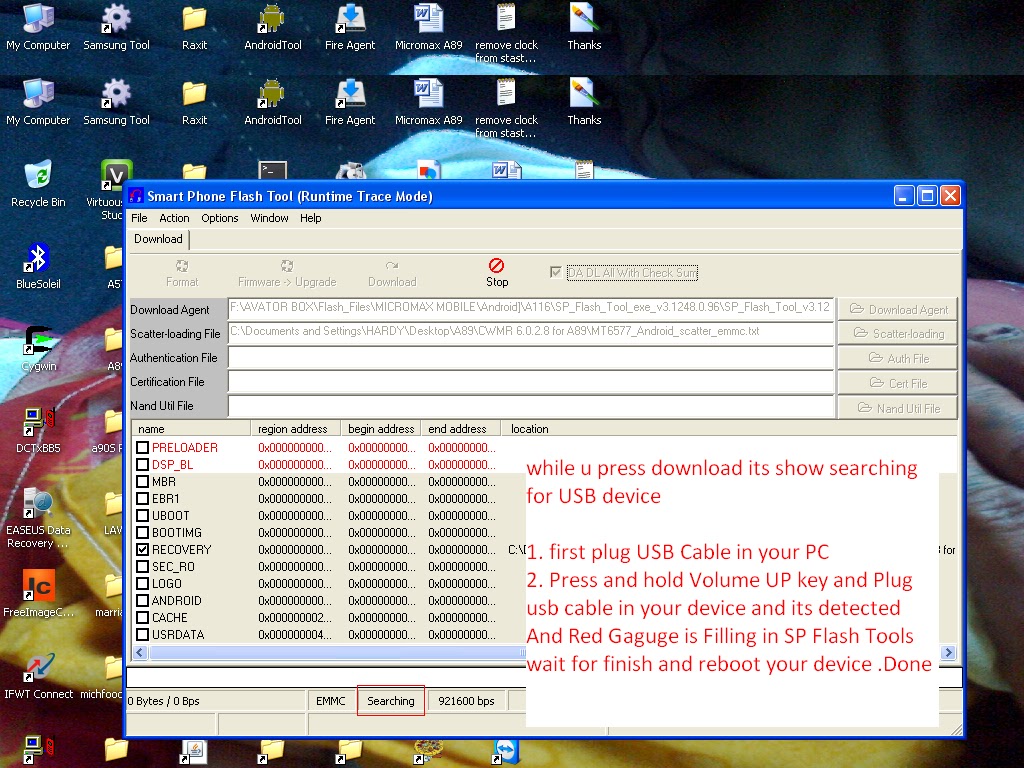
Task: Select the RECOVERY row name text
Action: pos(182,549)
